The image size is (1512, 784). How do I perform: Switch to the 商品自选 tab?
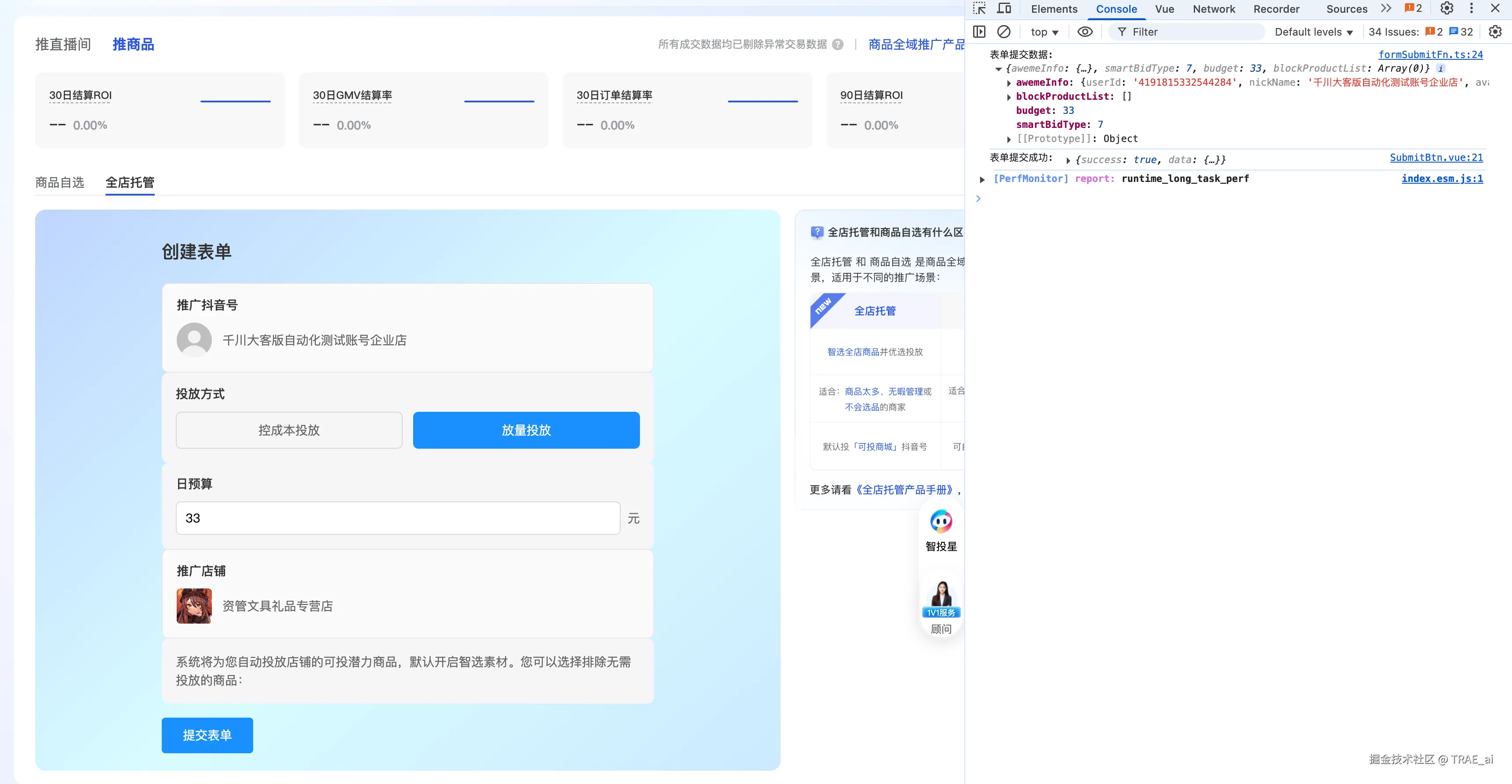[60, 182]
